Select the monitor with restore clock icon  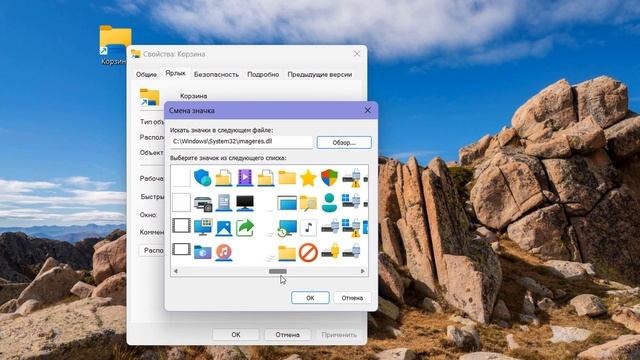tap(287, 228)
